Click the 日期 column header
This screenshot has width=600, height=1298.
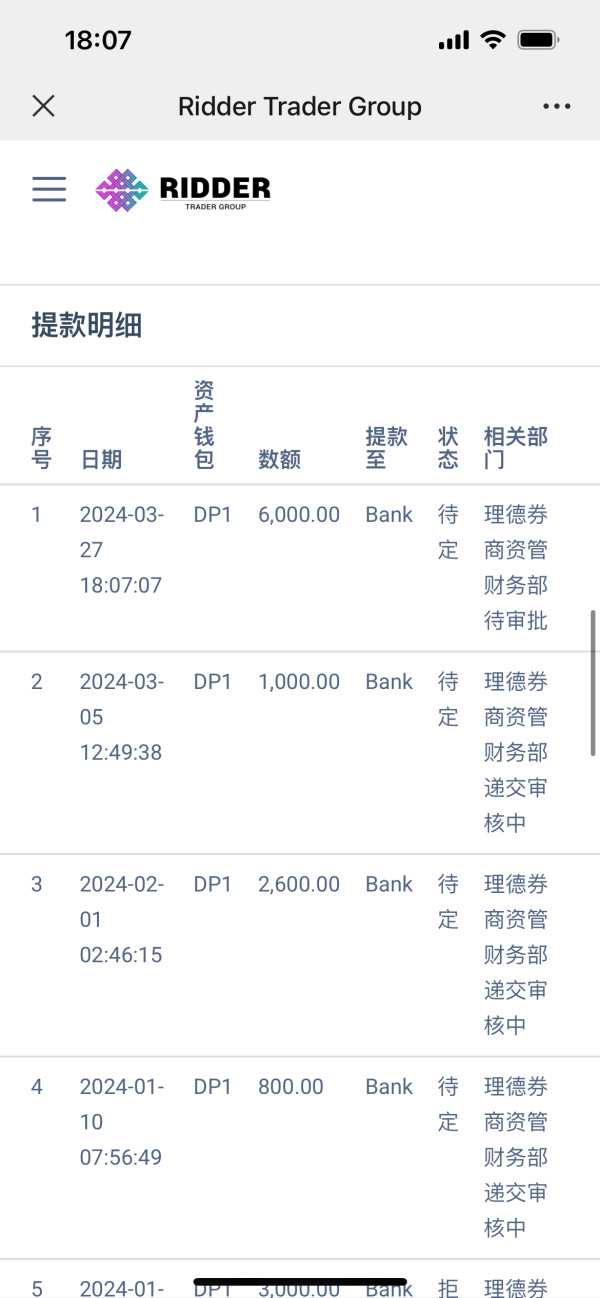point(101,459)
